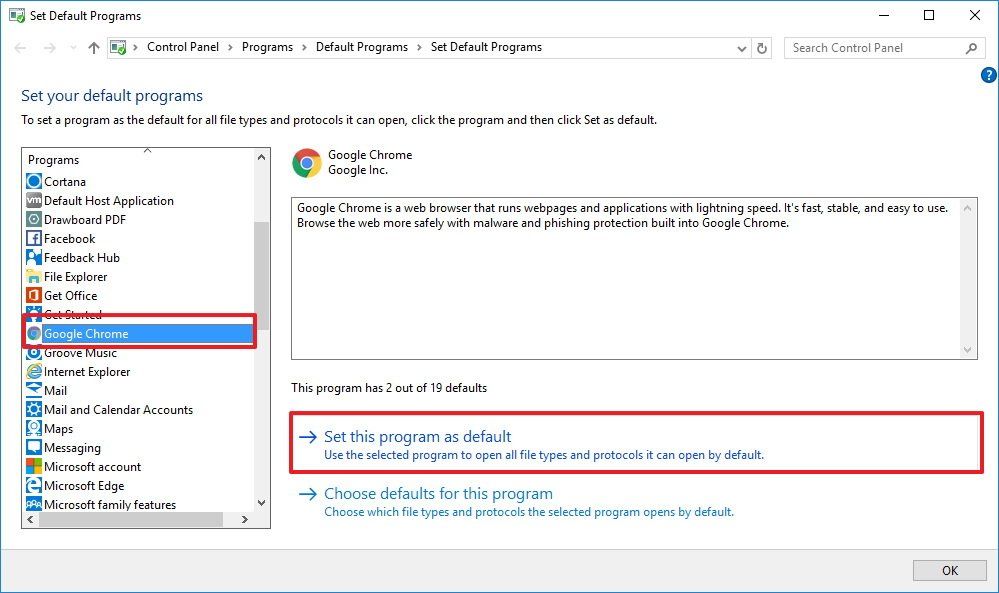The height and width of the screenshot is (593, 999).
Task: Open Choose defaults for this program
Action: point(436,493)
